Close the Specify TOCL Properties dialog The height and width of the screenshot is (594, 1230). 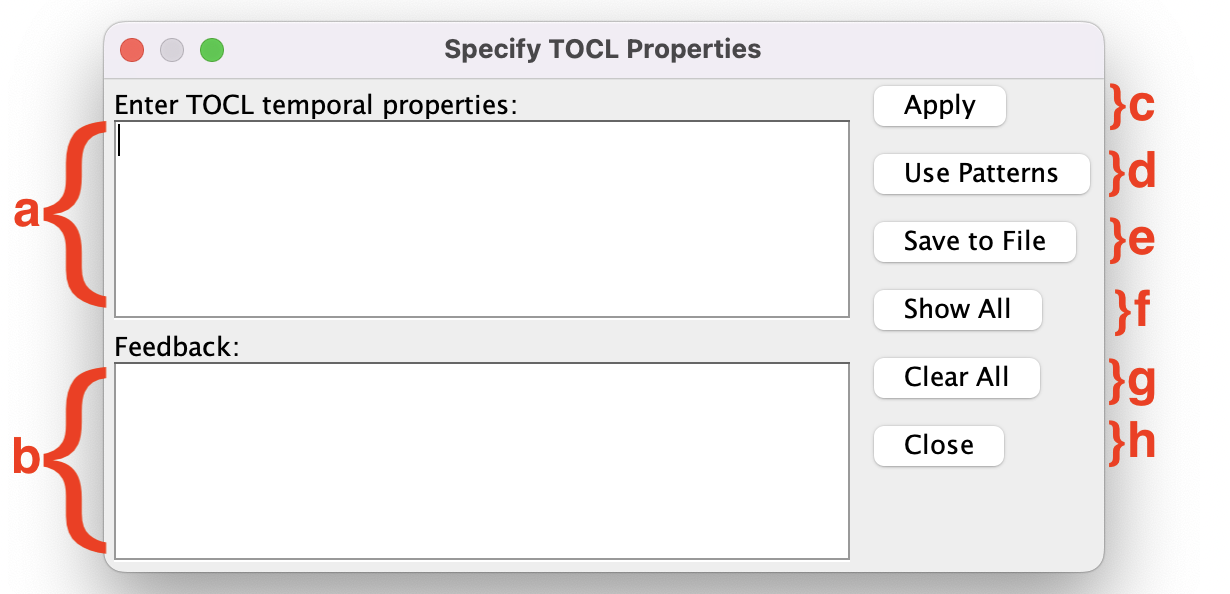938,445
